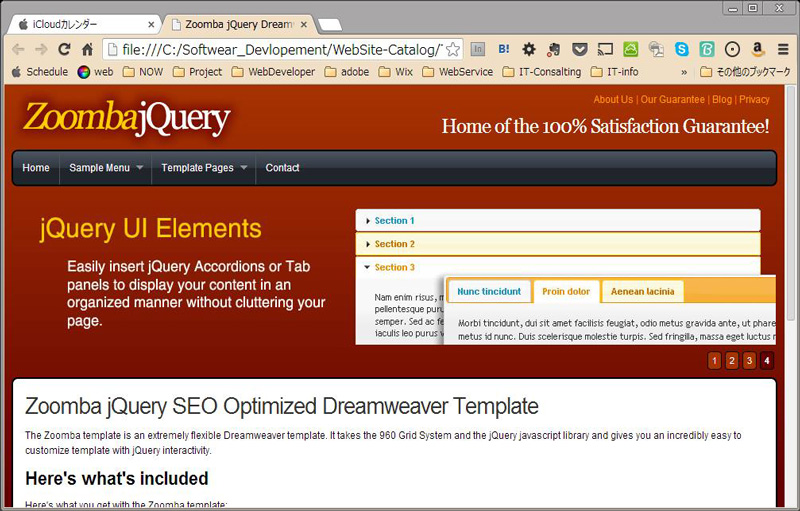Go back with the browser back arrow
800x511 pixels.
(x=18, y=49)
